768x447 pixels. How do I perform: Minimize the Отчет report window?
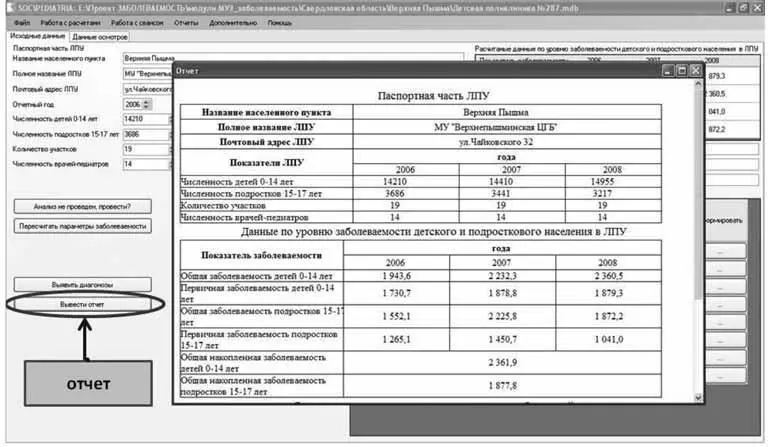point(668,71)
